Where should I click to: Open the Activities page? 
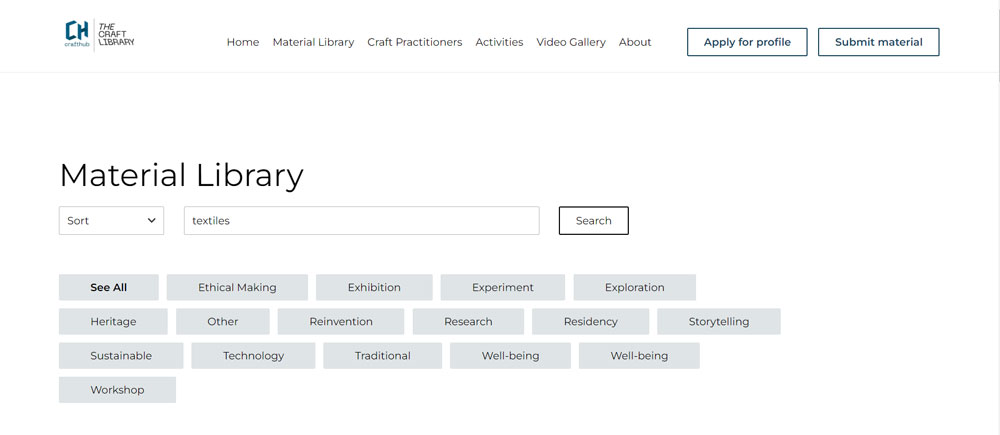pyautogui.click(x=499, y=42)
